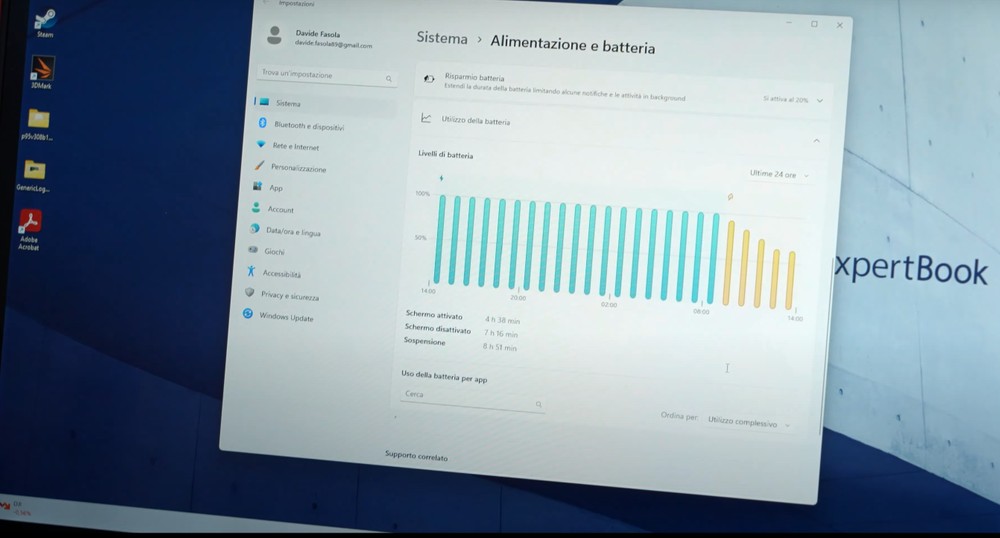Open the 3DMark desktop shortcut
Screen dimensions: 1000x538
(42, 72)
